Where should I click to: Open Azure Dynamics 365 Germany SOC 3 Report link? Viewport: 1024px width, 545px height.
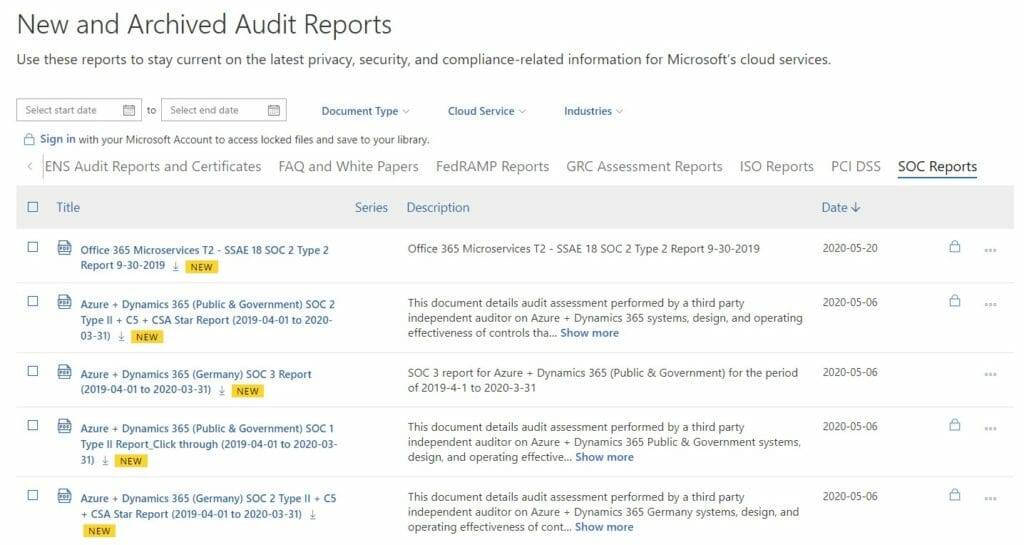point(195,382)
